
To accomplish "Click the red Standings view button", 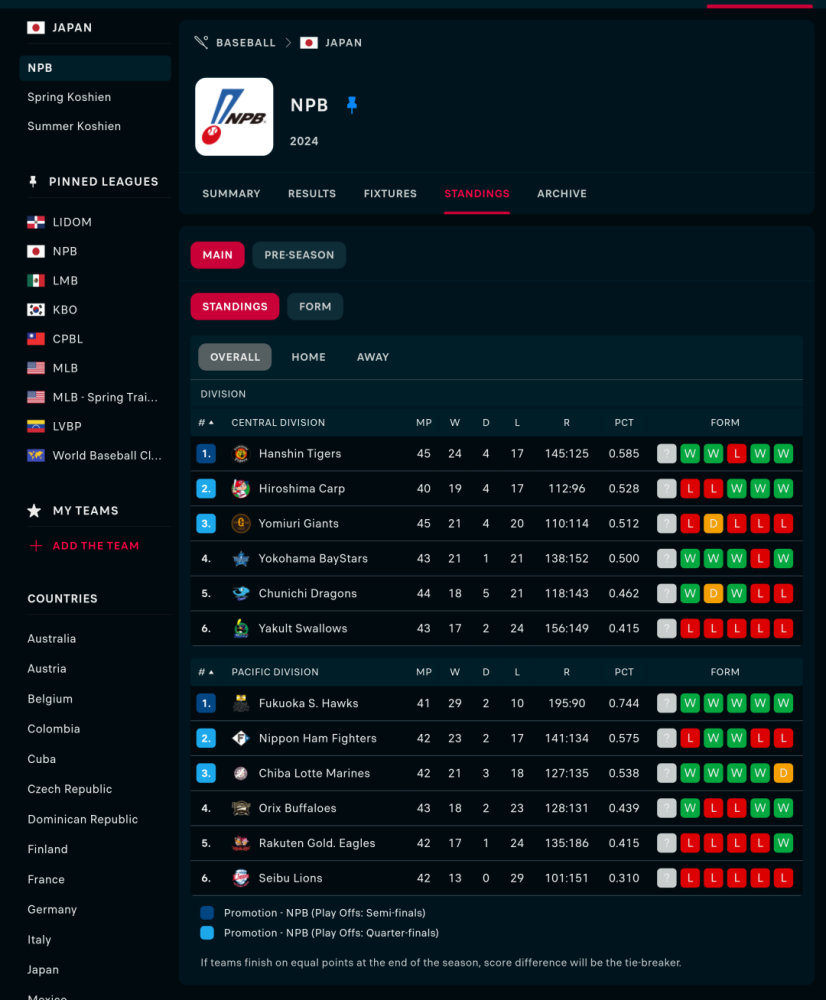I will (x=235, y=307).
